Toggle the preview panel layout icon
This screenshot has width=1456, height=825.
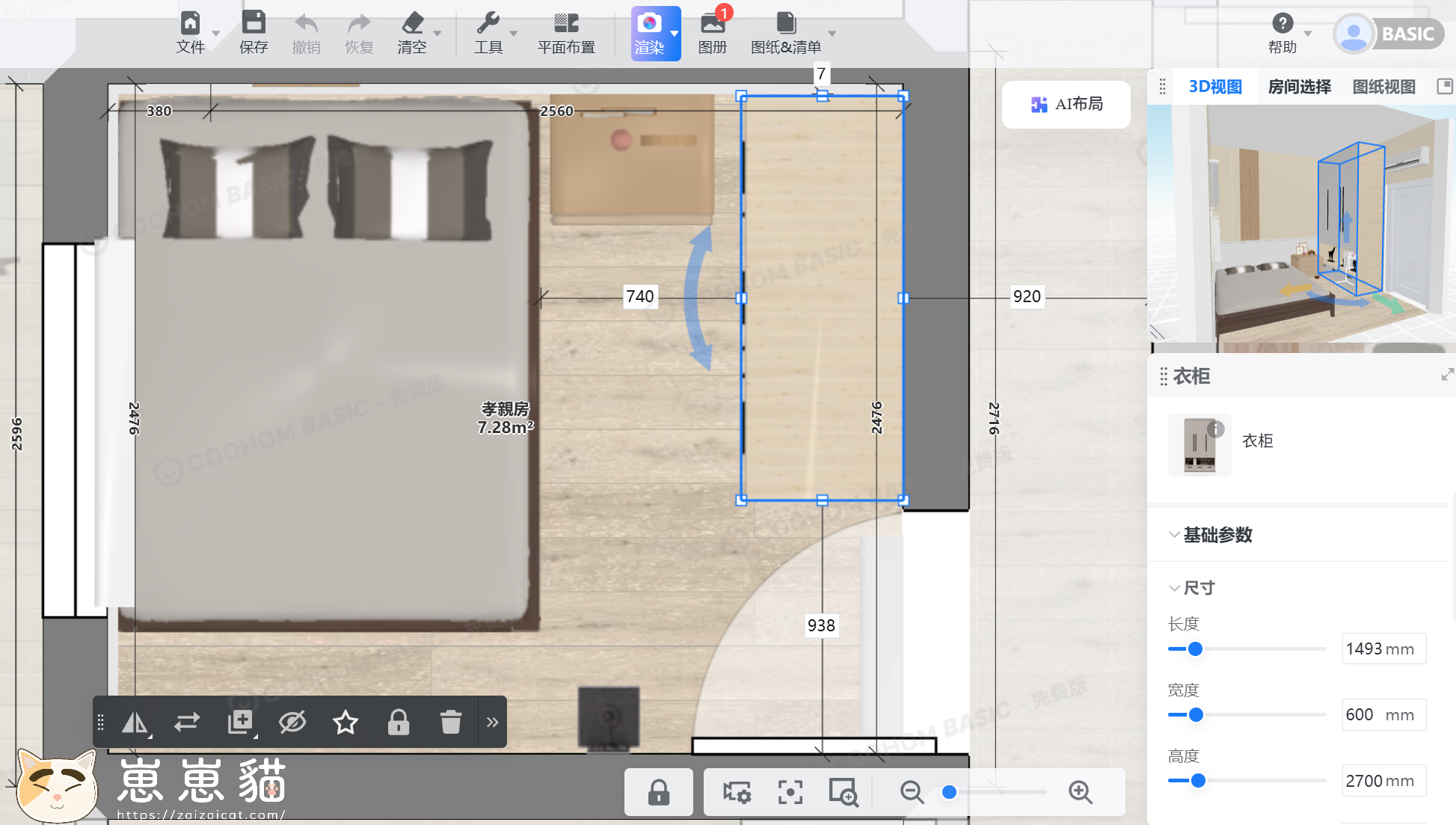[x=1445, y=86]
